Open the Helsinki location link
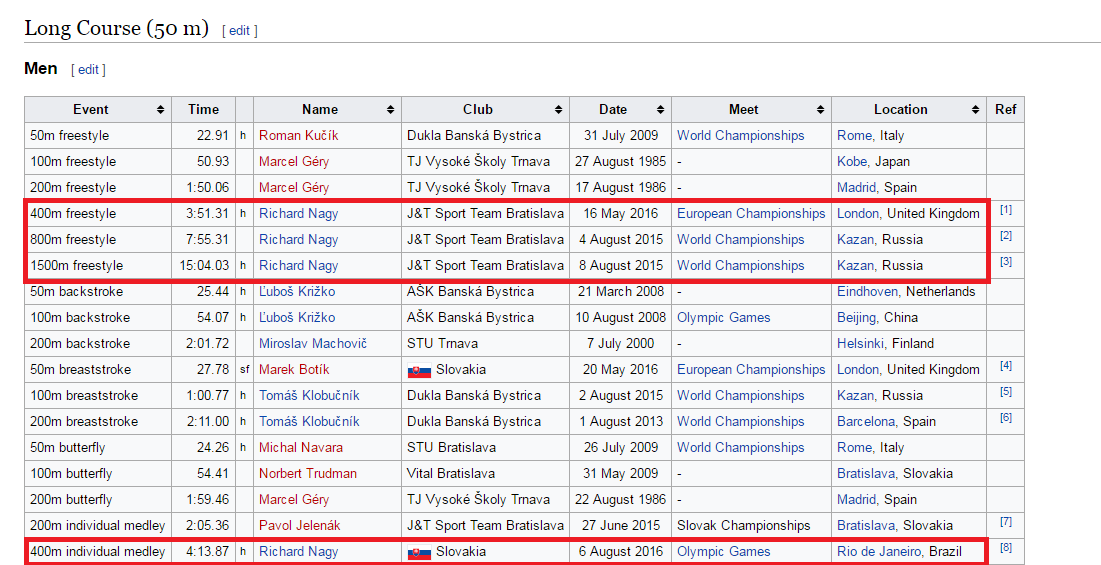This screenshot has width=1101, height=565. click(x=861, y=343)
